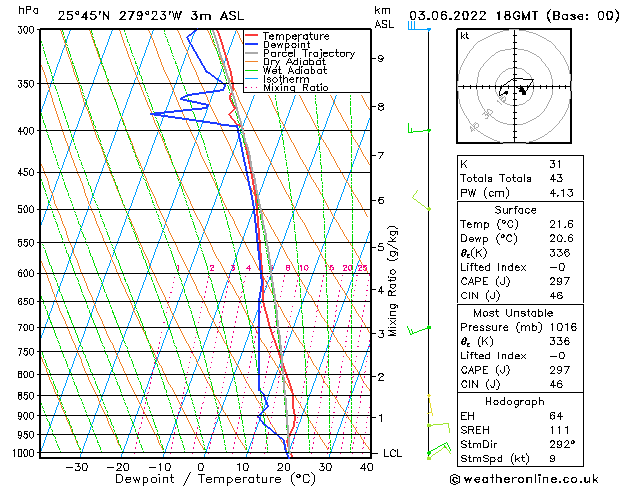This screenshot has width=629, height=486.
Task: Click the wind barb at 300 hPa
Action: pyautogui.click(x=419, y=26)
